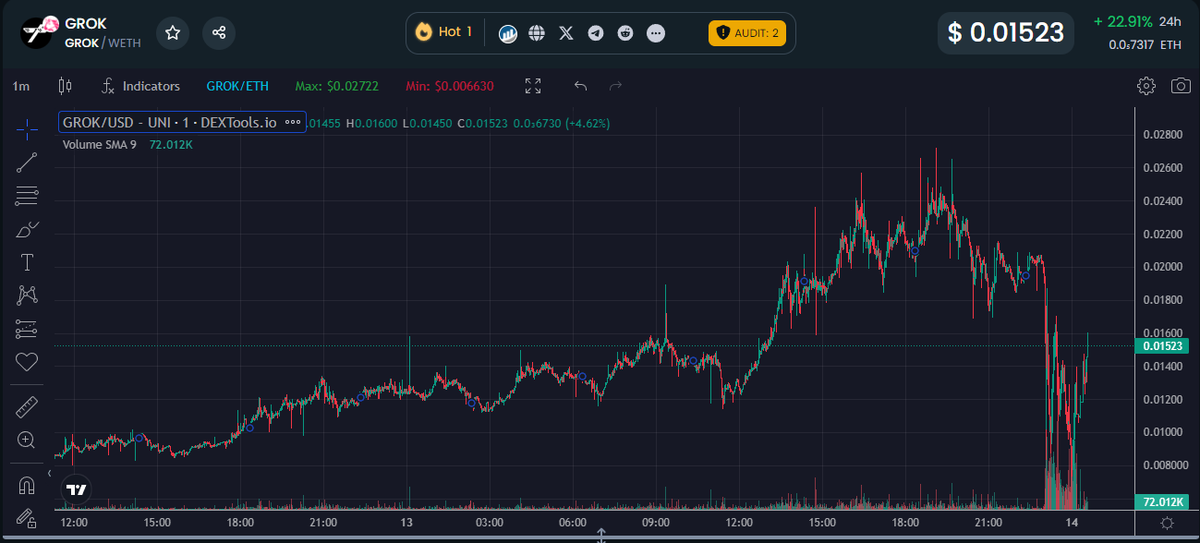Select the Fibonacci retracement tool
This screenshot has height=543, width=1200.
[x=27, y=196]
